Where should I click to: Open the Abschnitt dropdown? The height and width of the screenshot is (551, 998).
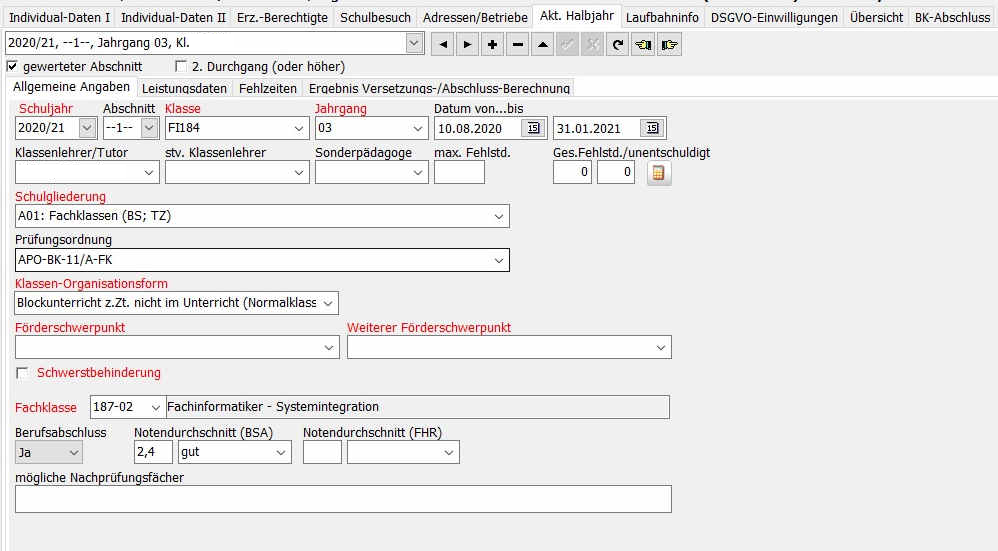[149, 128]
